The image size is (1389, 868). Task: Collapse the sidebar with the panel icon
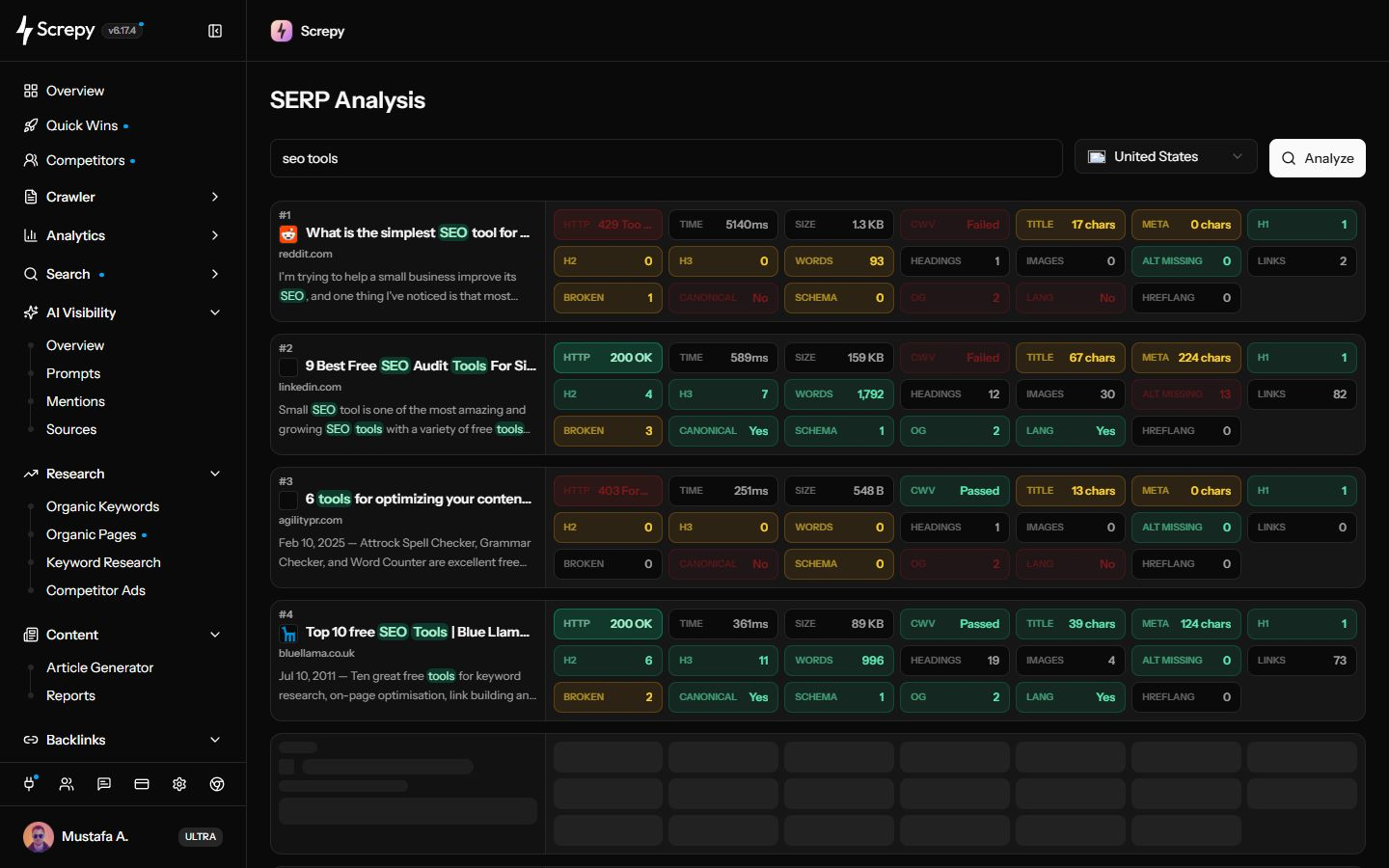pyautogui.click(x=215, y=31)
